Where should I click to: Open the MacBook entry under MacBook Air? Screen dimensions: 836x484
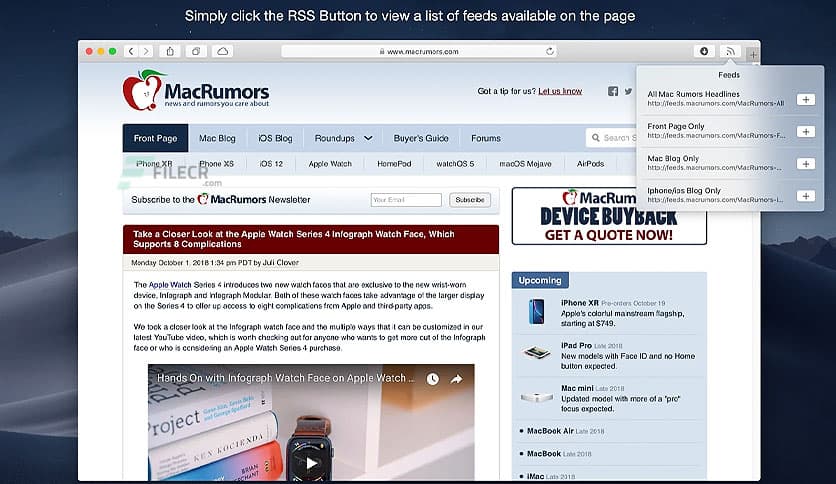(544, 454)
